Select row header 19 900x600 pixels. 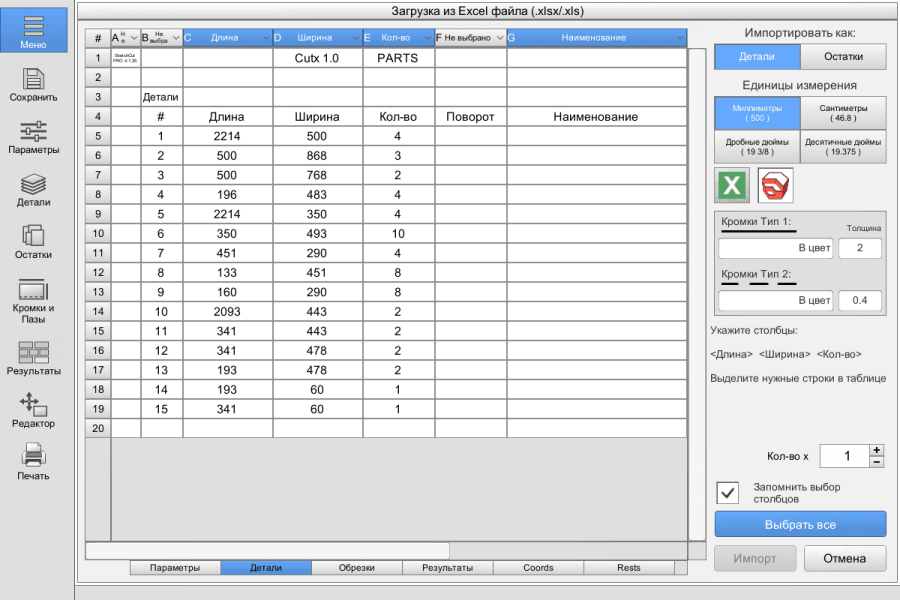98,409
